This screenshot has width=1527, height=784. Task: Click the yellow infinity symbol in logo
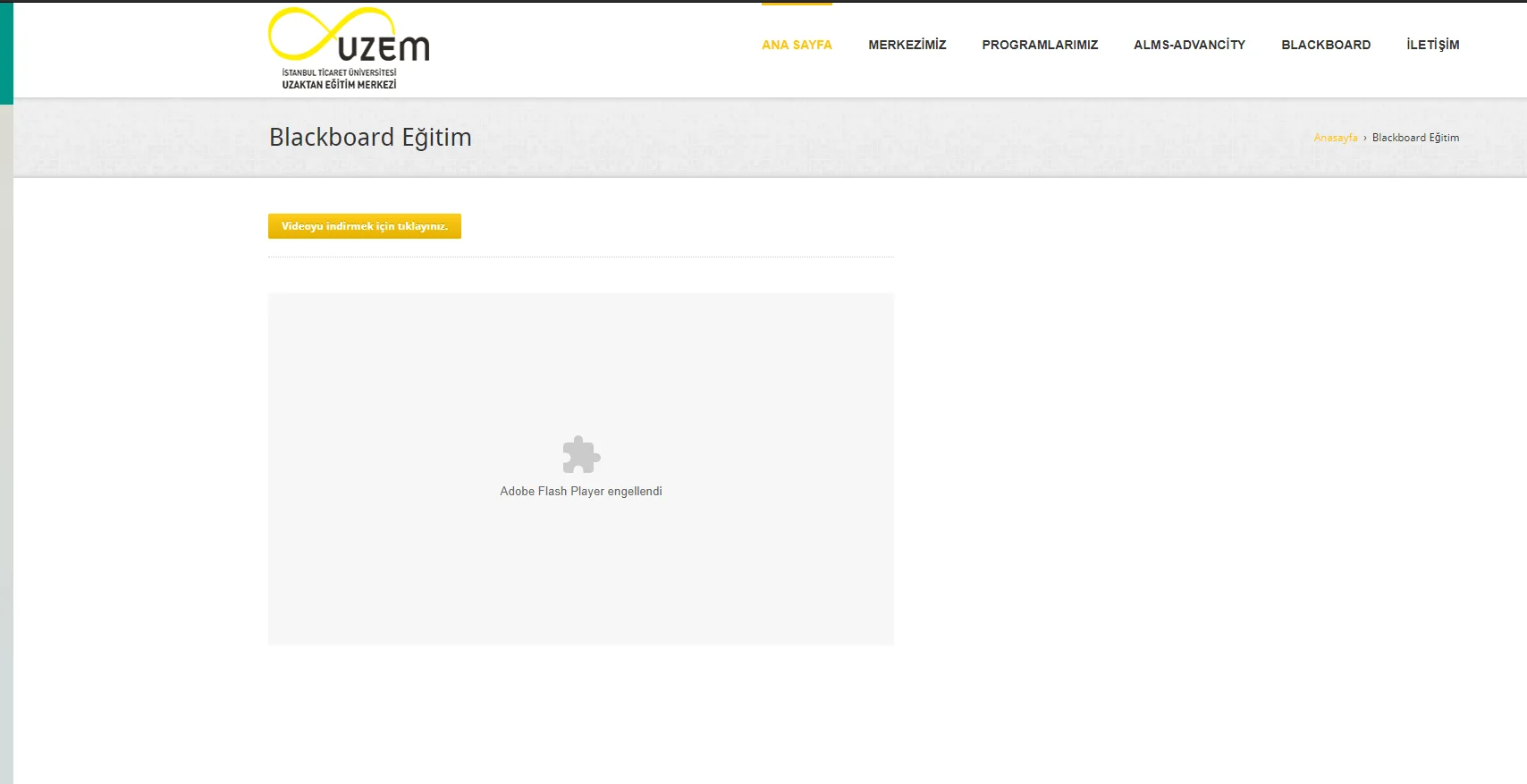pyautogui.click(x=304, y=34)
